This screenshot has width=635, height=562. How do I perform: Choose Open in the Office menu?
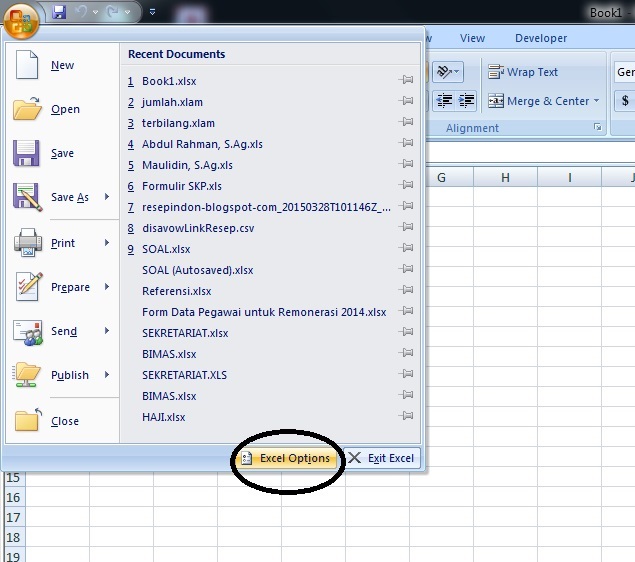pyautogui.click(x=62, y=109)
